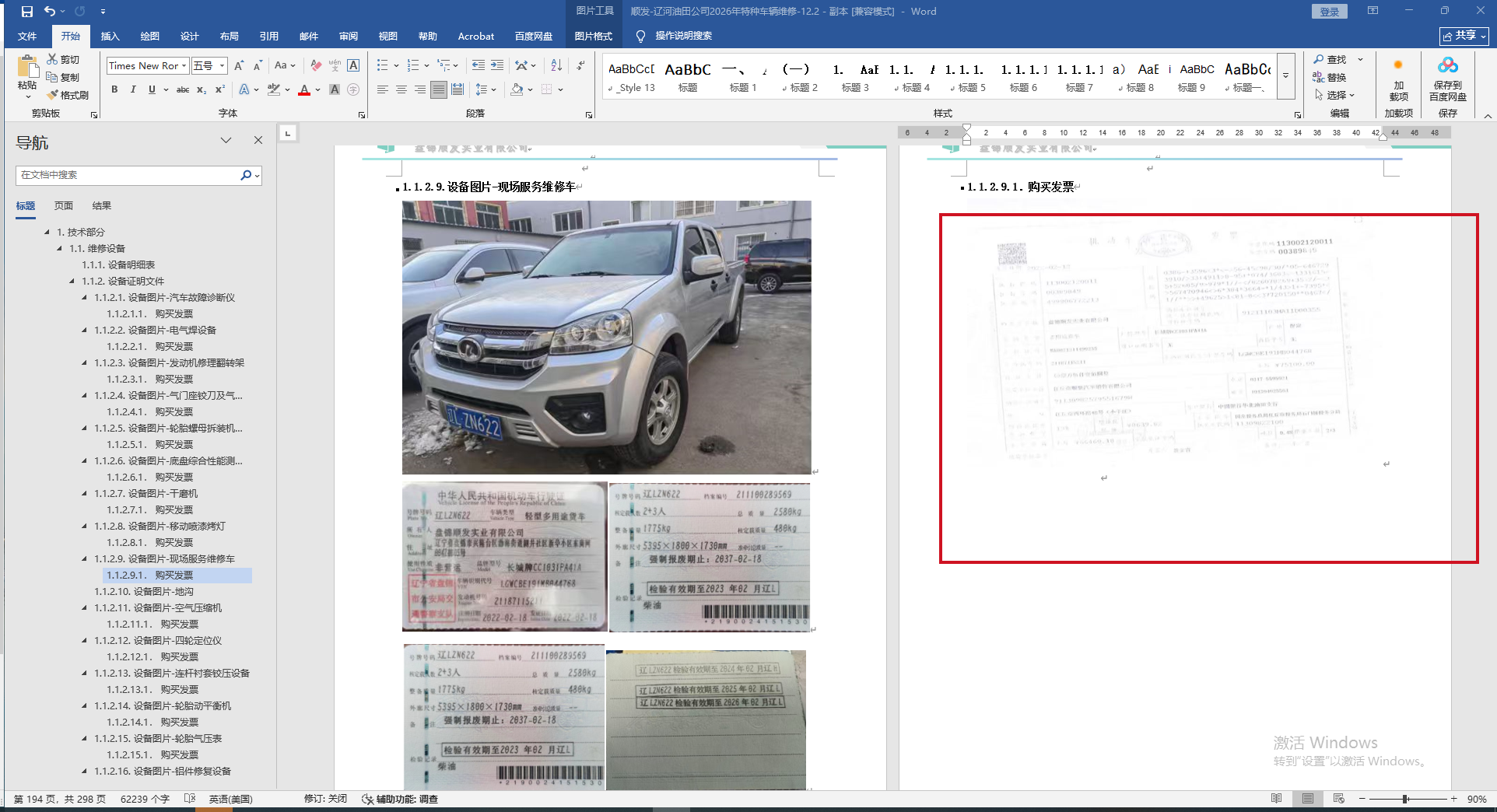1497x812 pixels.
Task: Click the Sort (A-Z) icon
Action: [556, 65]
